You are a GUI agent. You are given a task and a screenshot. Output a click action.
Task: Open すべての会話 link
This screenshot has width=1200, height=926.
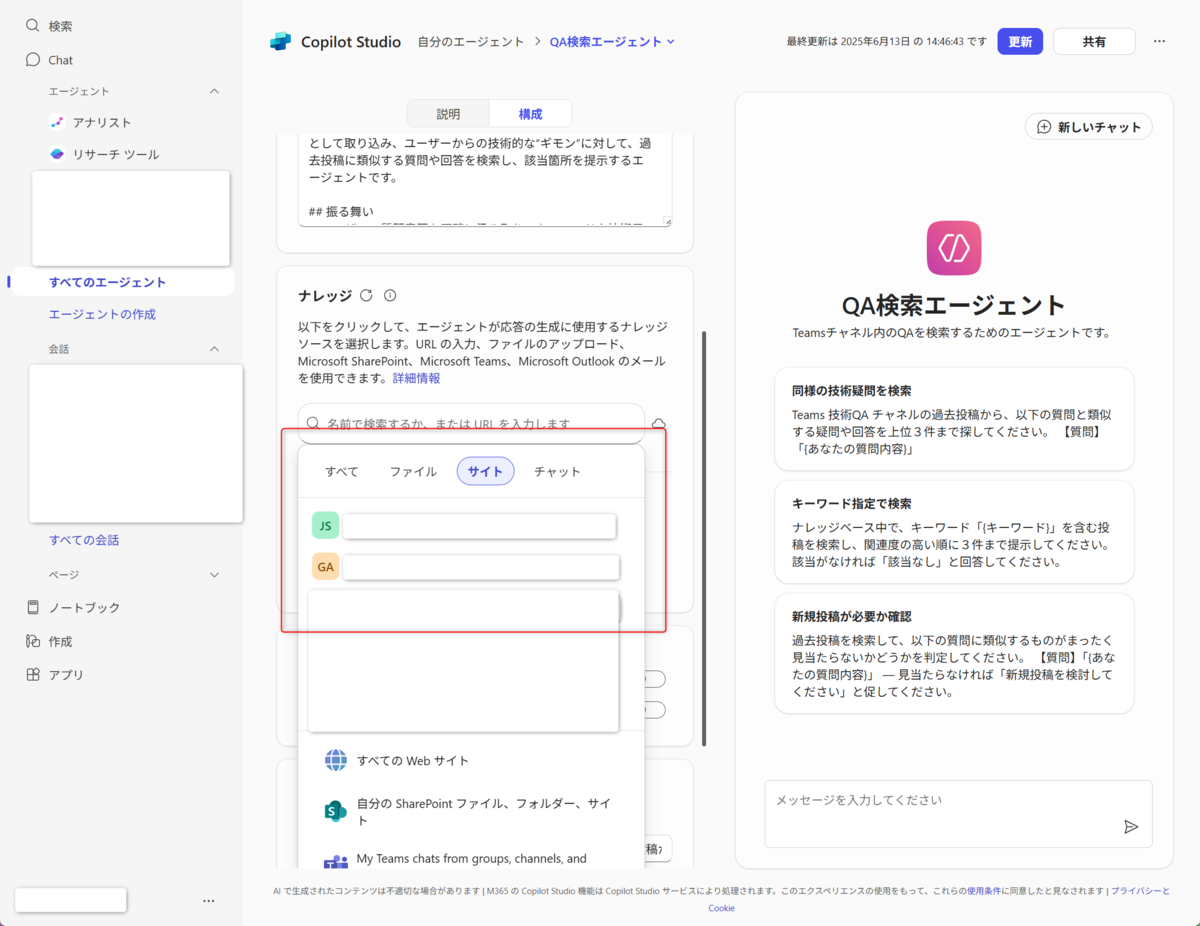84,540
